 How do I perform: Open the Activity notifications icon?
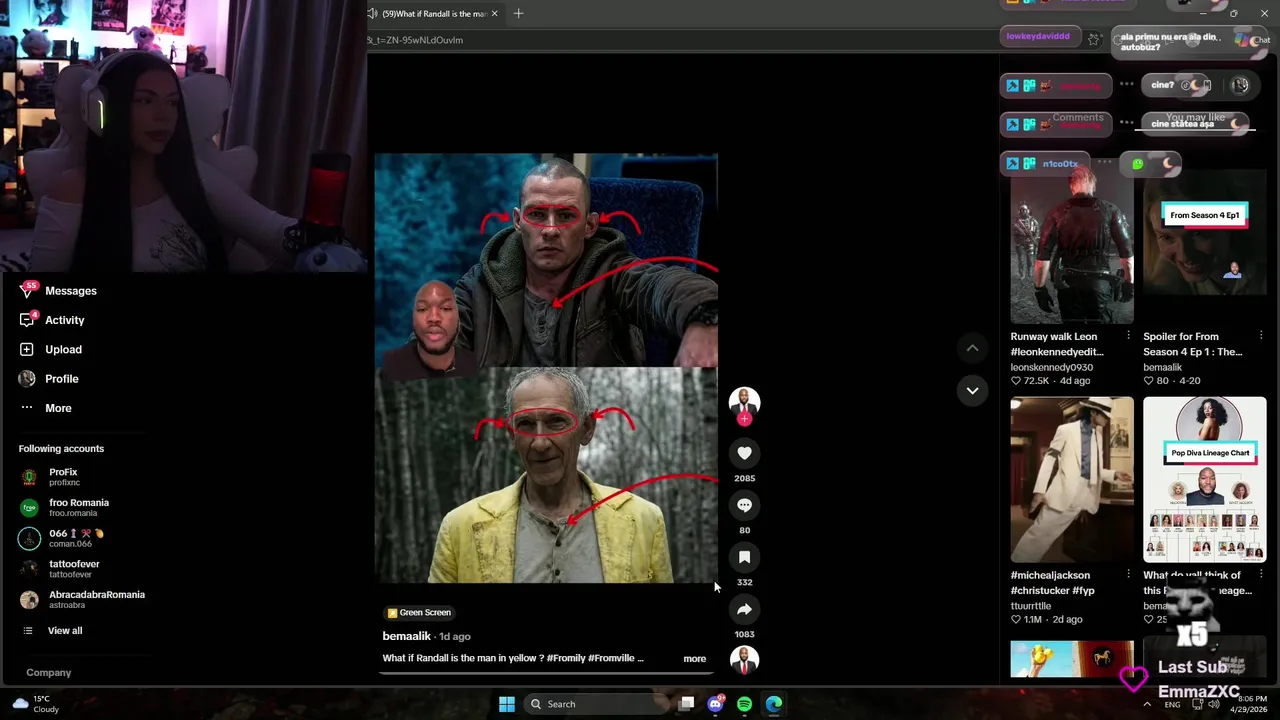coord(27,320)
